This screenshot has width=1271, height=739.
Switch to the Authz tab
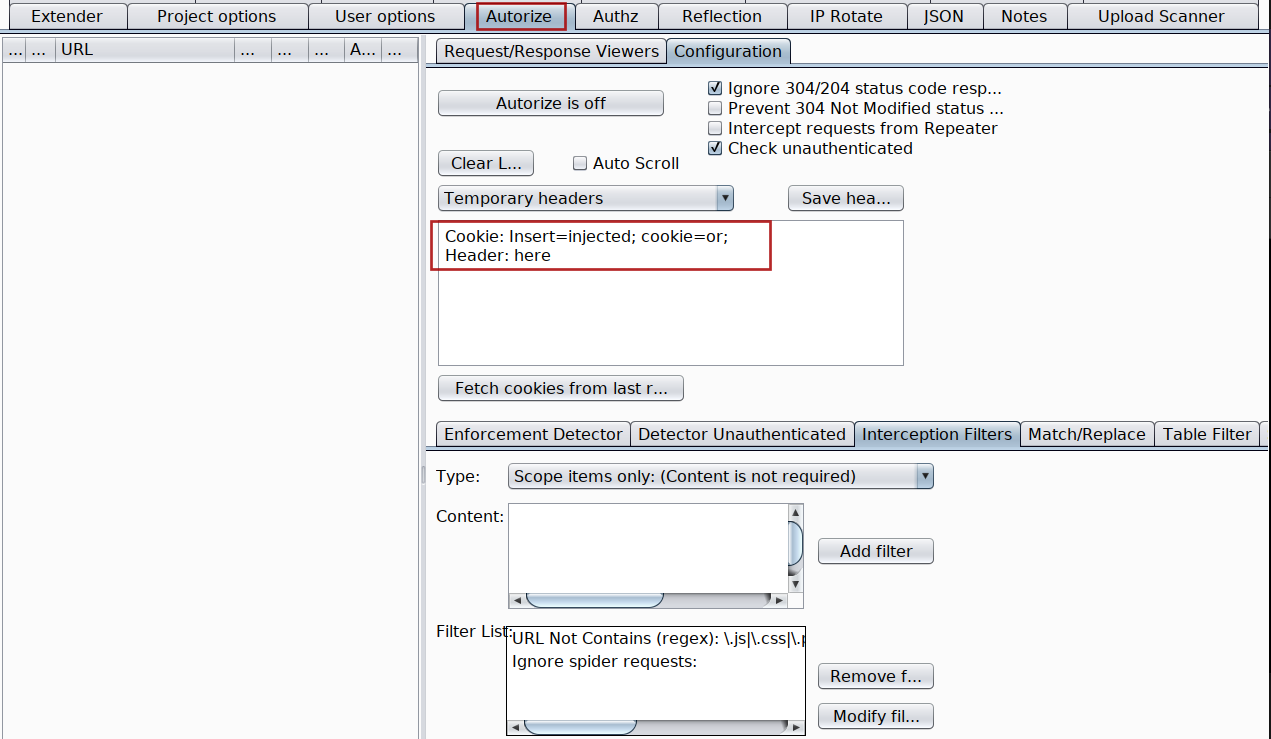(615, 16)
